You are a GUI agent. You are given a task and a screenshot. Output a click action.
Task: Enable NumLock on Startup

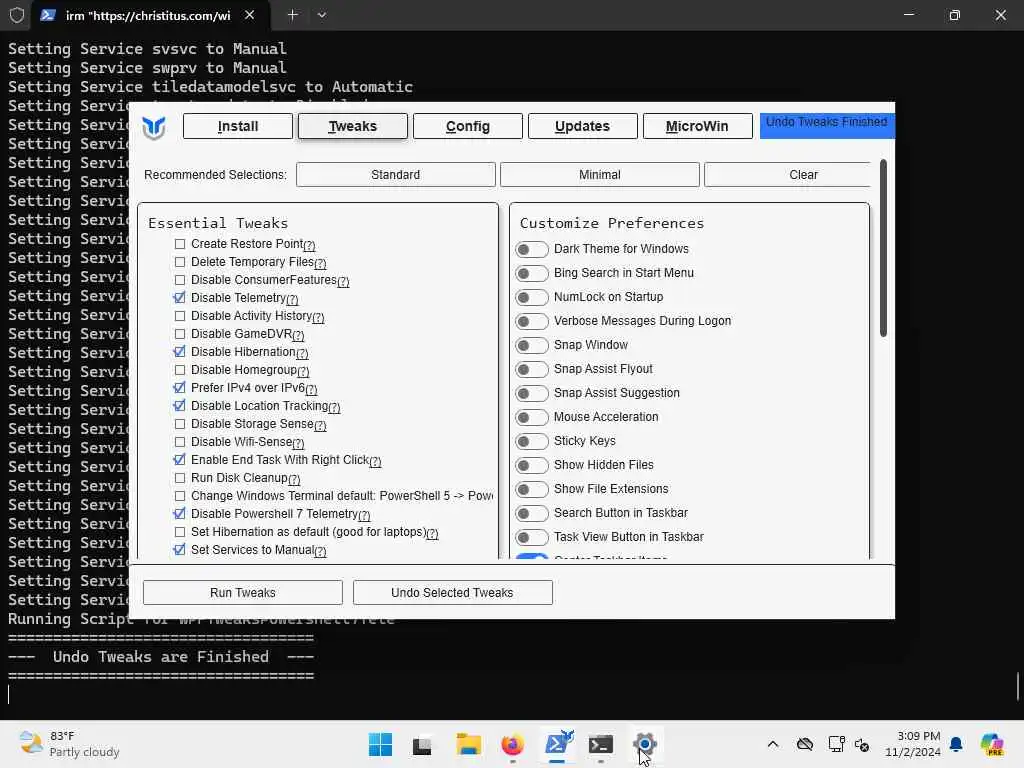coord(532,297)
